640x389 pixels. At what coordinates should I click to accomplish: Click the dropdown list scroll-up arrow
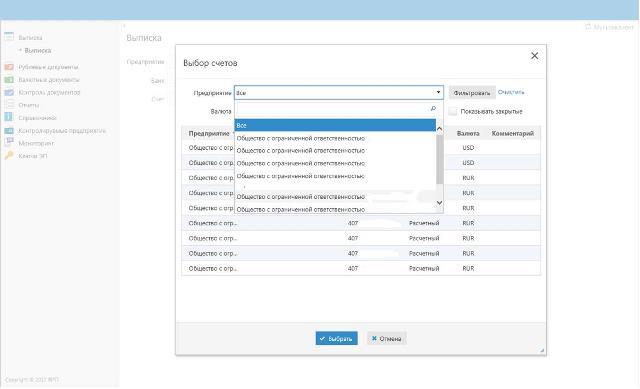(440, 129)
